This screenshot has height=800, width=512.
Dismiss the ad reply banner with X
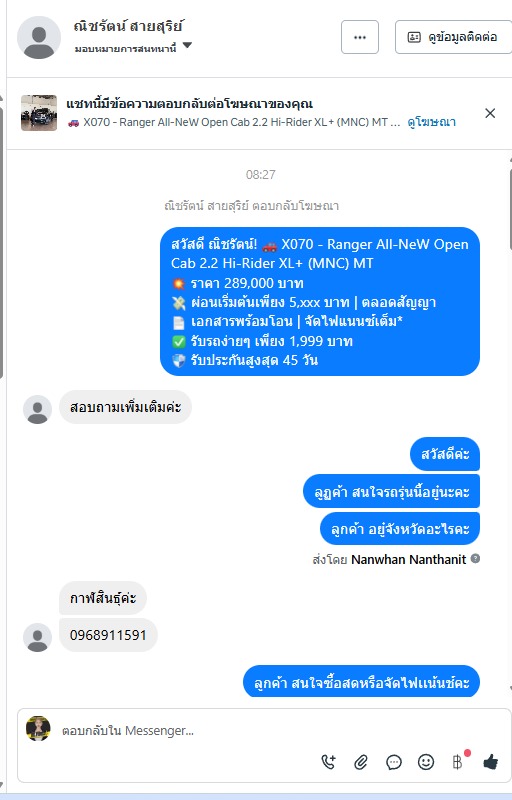point(490,113)
